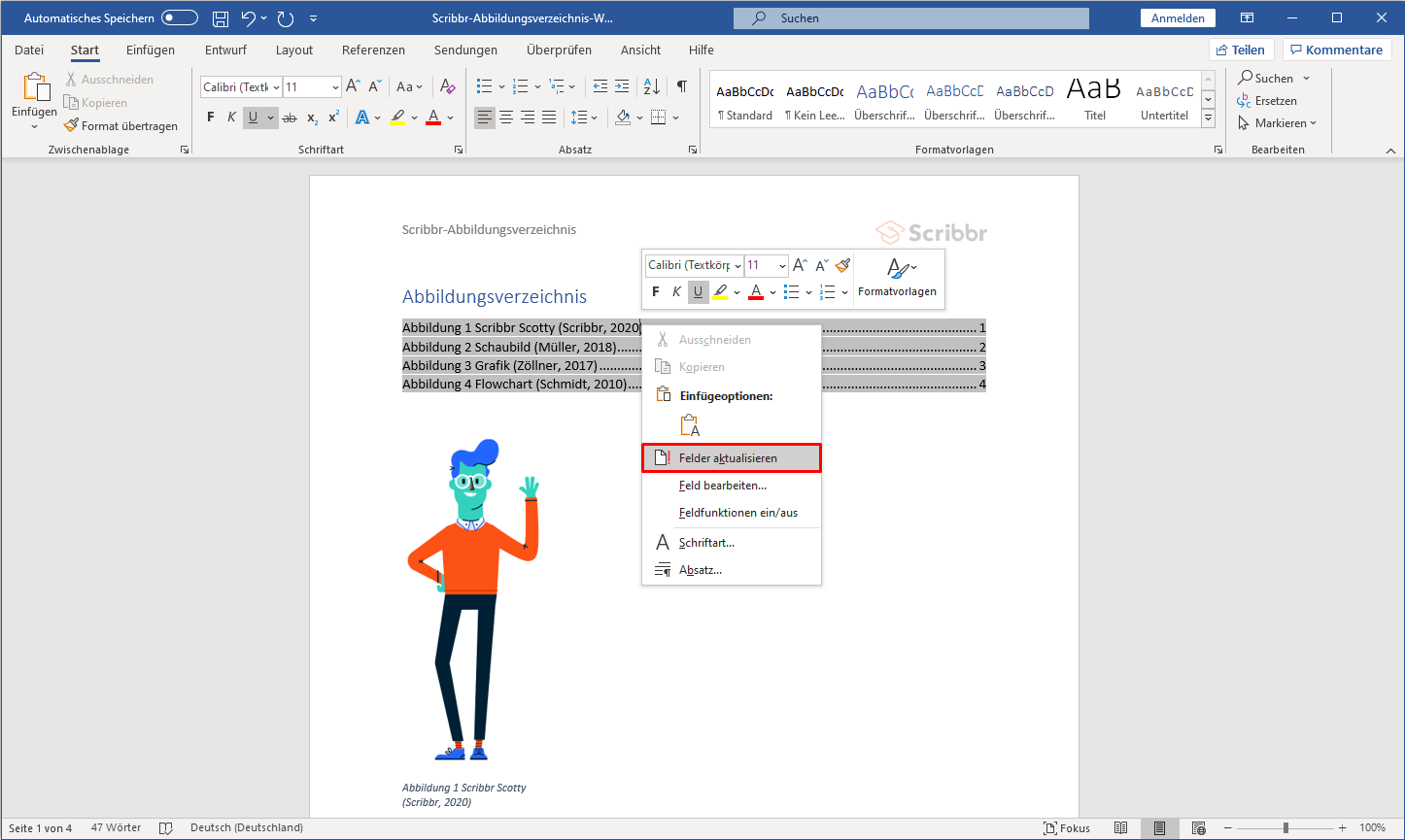This screenshot has height=840, width=1405.
Task: Click the Redo icon in the title bar
Action: pos(285,18)
